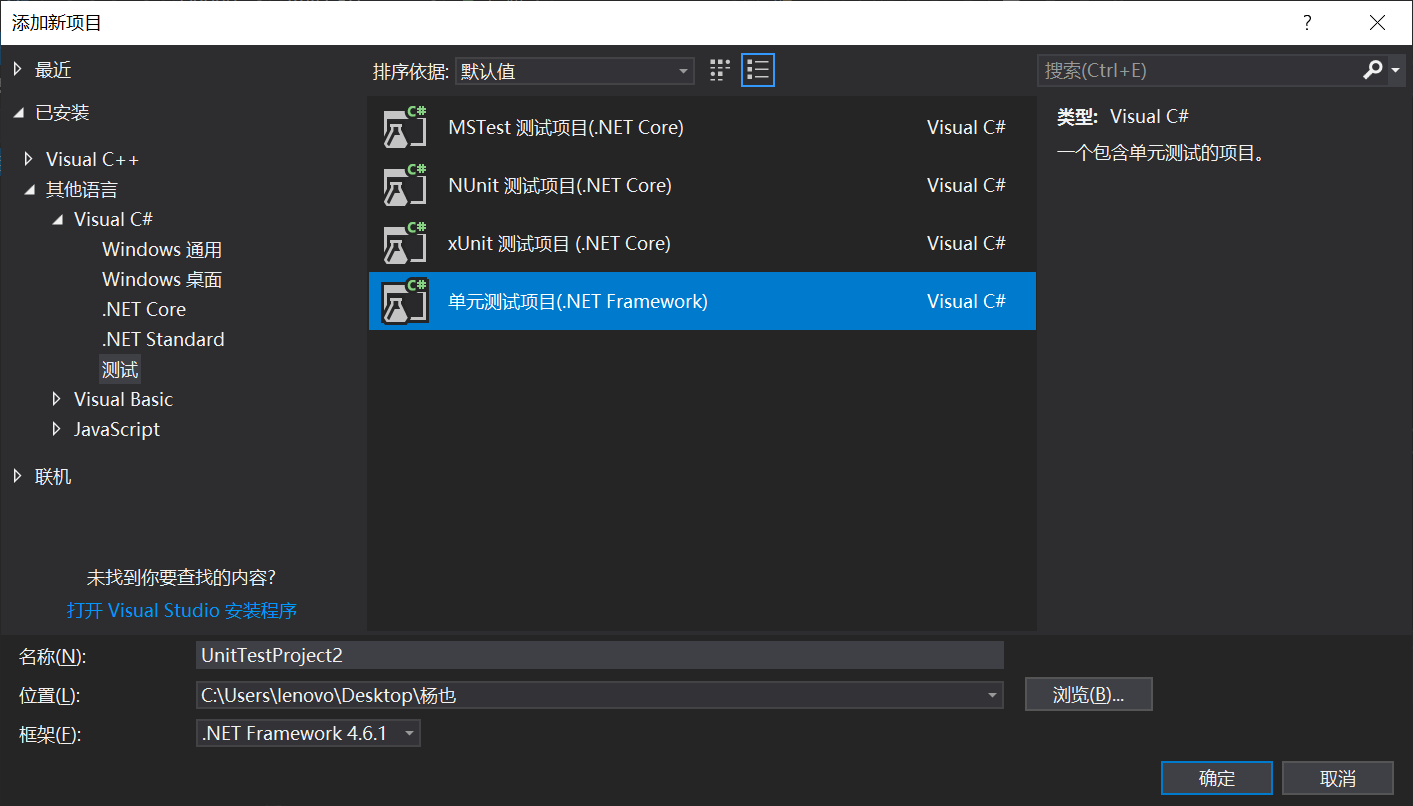Collapse the 已安装 section
This screenshot has height=806, width=1413.
pyautogui.click(x=18, y=113)
